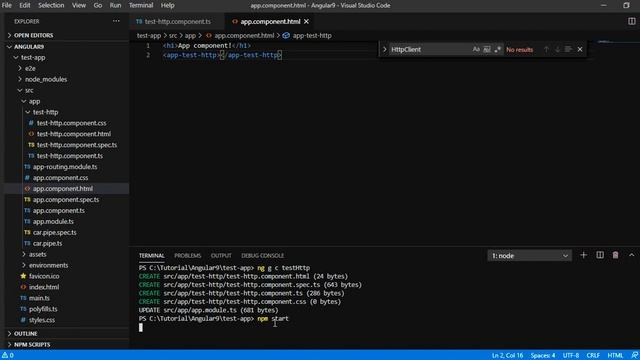Switch to PROBLEMS panel tab
This screenshot has height=360, width=640.
pyautogui.click(x=188, y=256)
